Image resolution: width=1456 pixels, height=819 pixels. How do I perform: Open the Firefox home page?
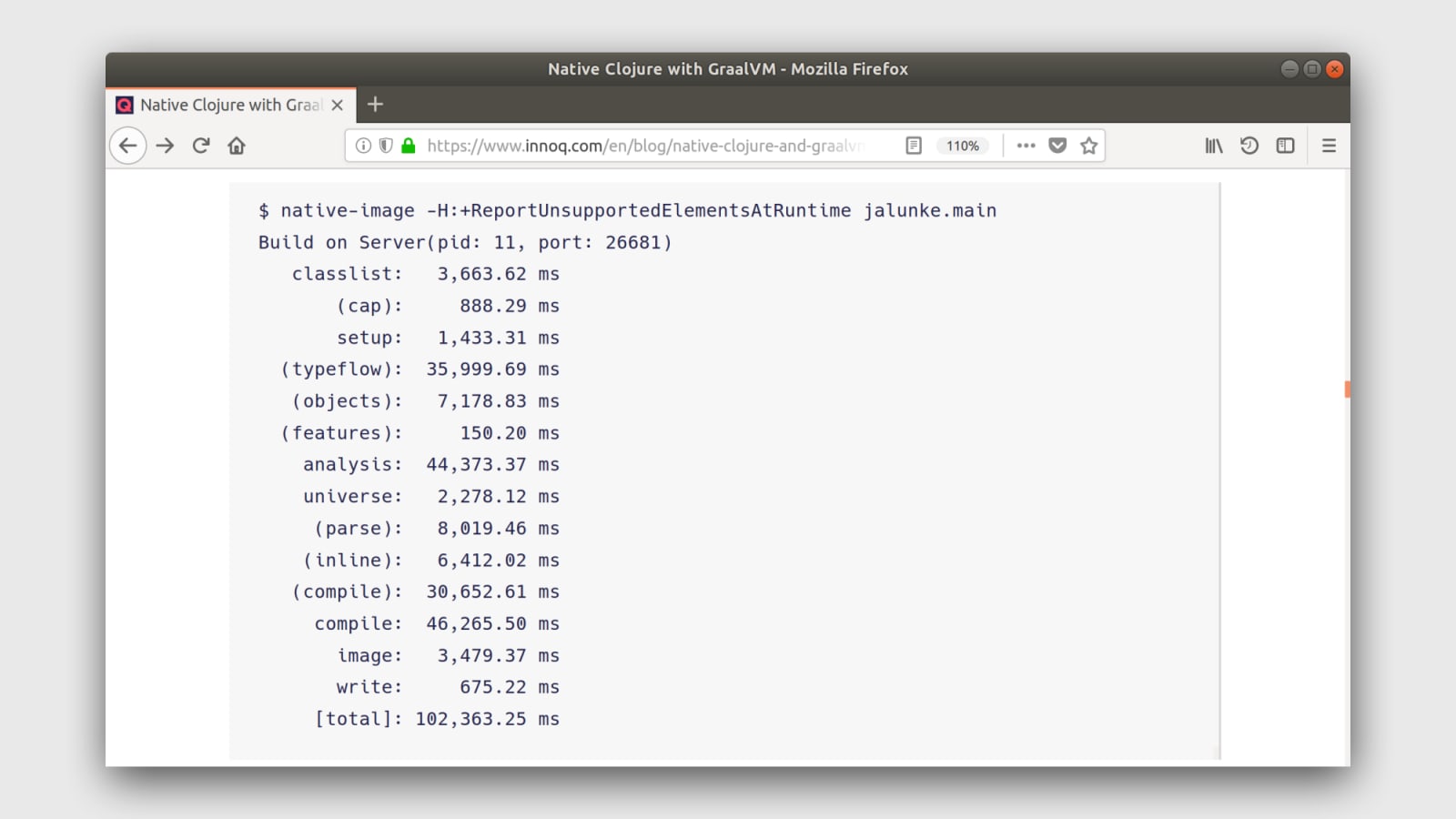click(237, 146)
